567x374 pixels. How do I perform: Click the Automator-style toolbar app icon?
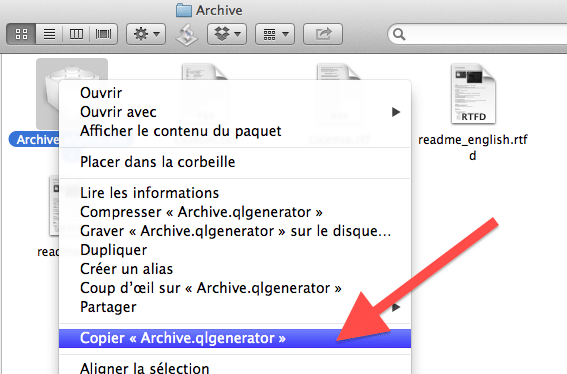(187, 35)
